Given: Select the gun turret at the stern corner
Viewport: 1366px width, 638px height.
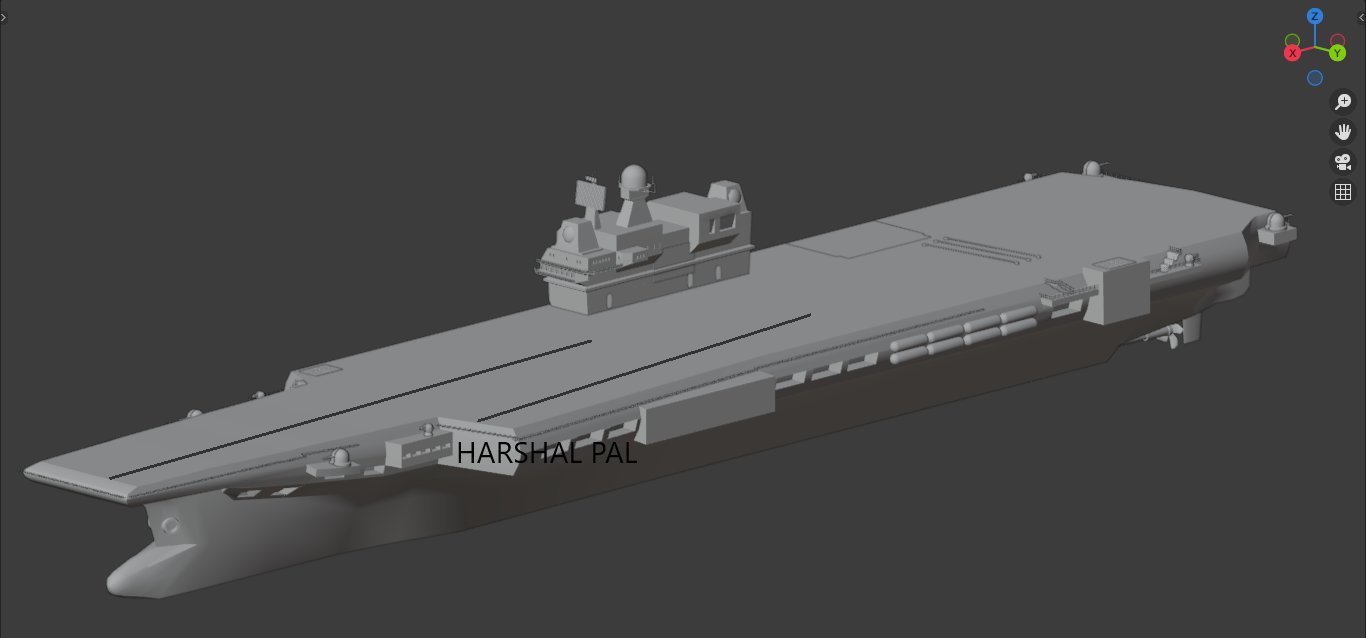Looking at the screenshot, I should (1275, 226).
